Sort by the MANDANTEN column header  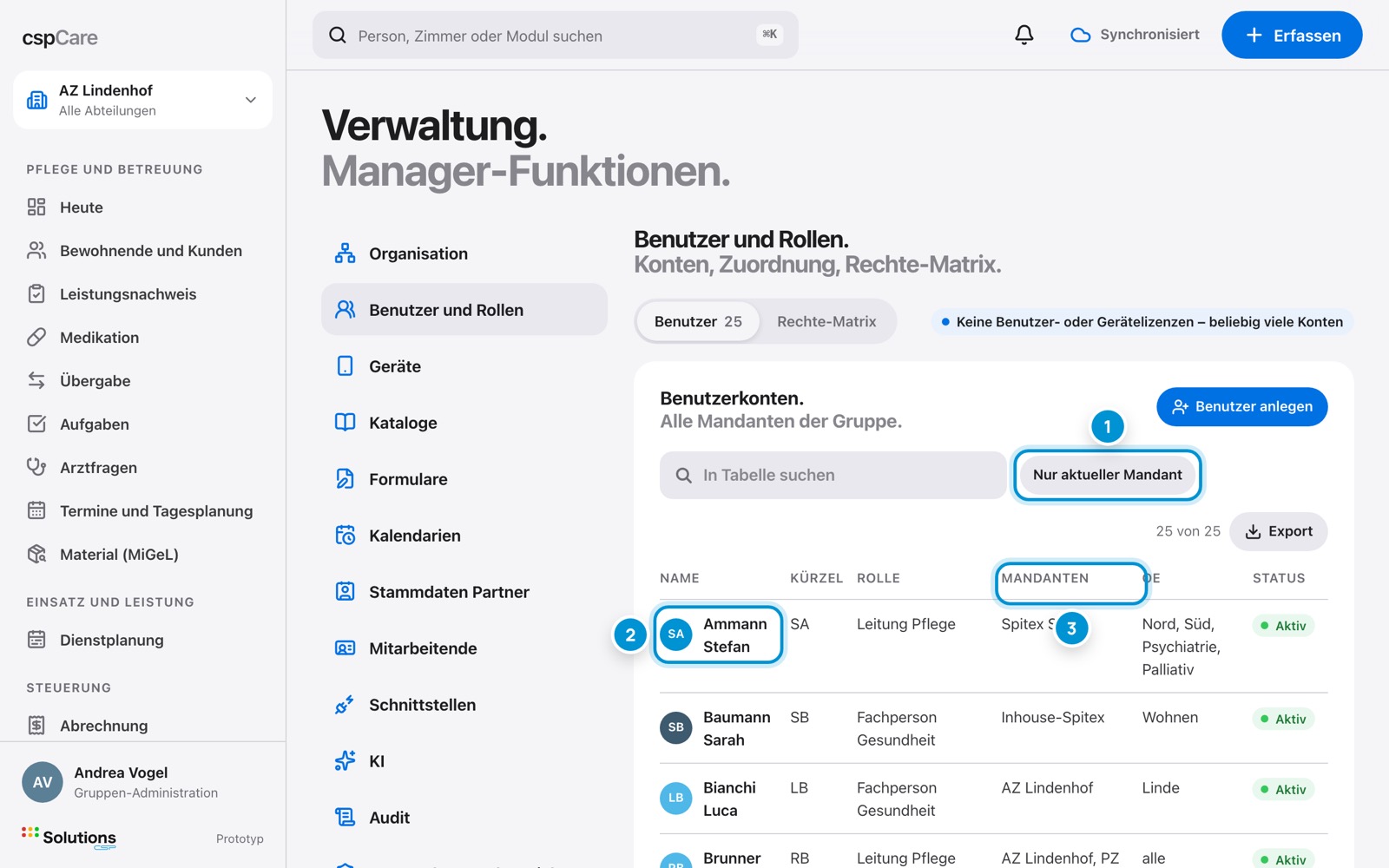[x=1045, y=578]
